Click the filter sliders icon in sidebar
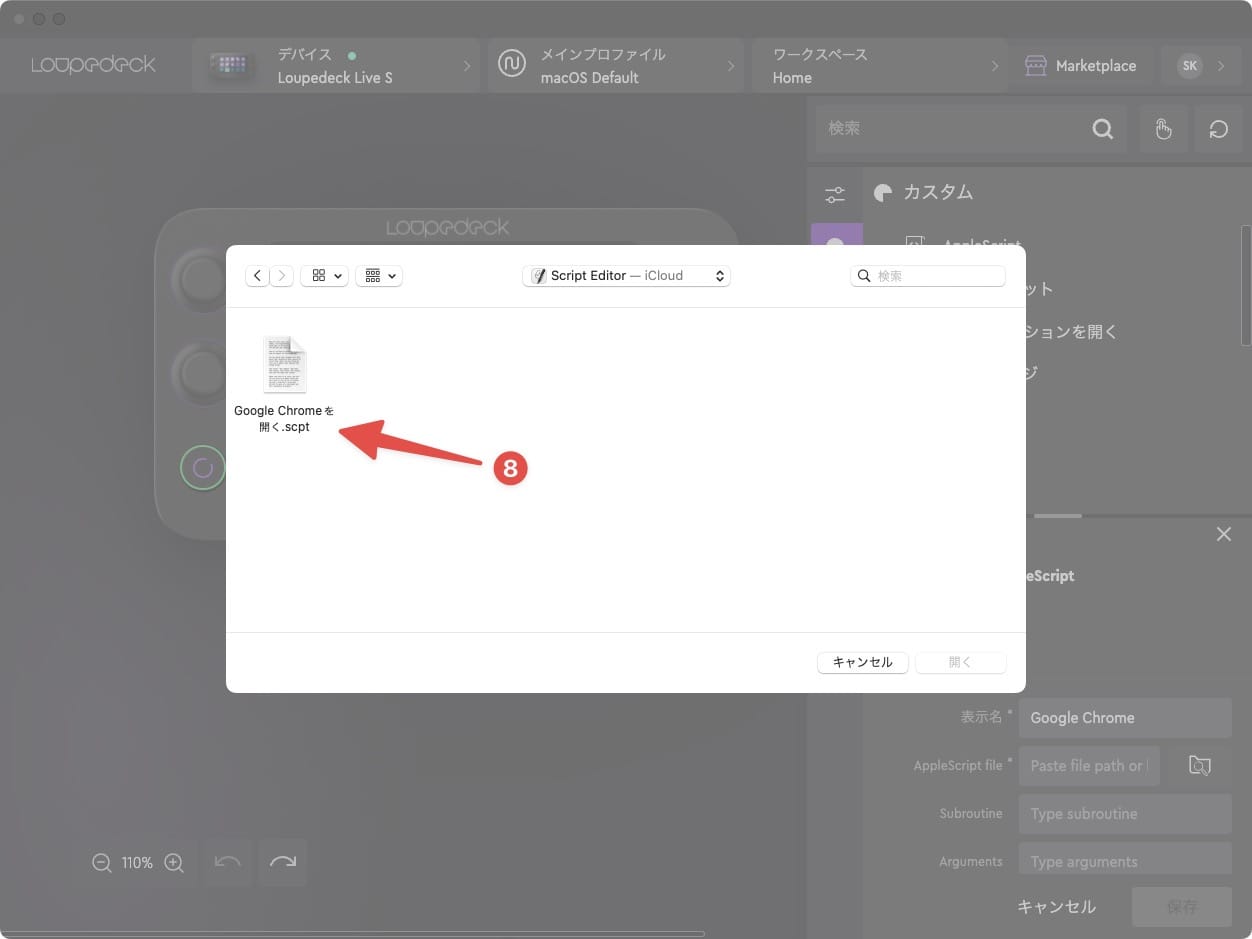 [x=835, y=195]
